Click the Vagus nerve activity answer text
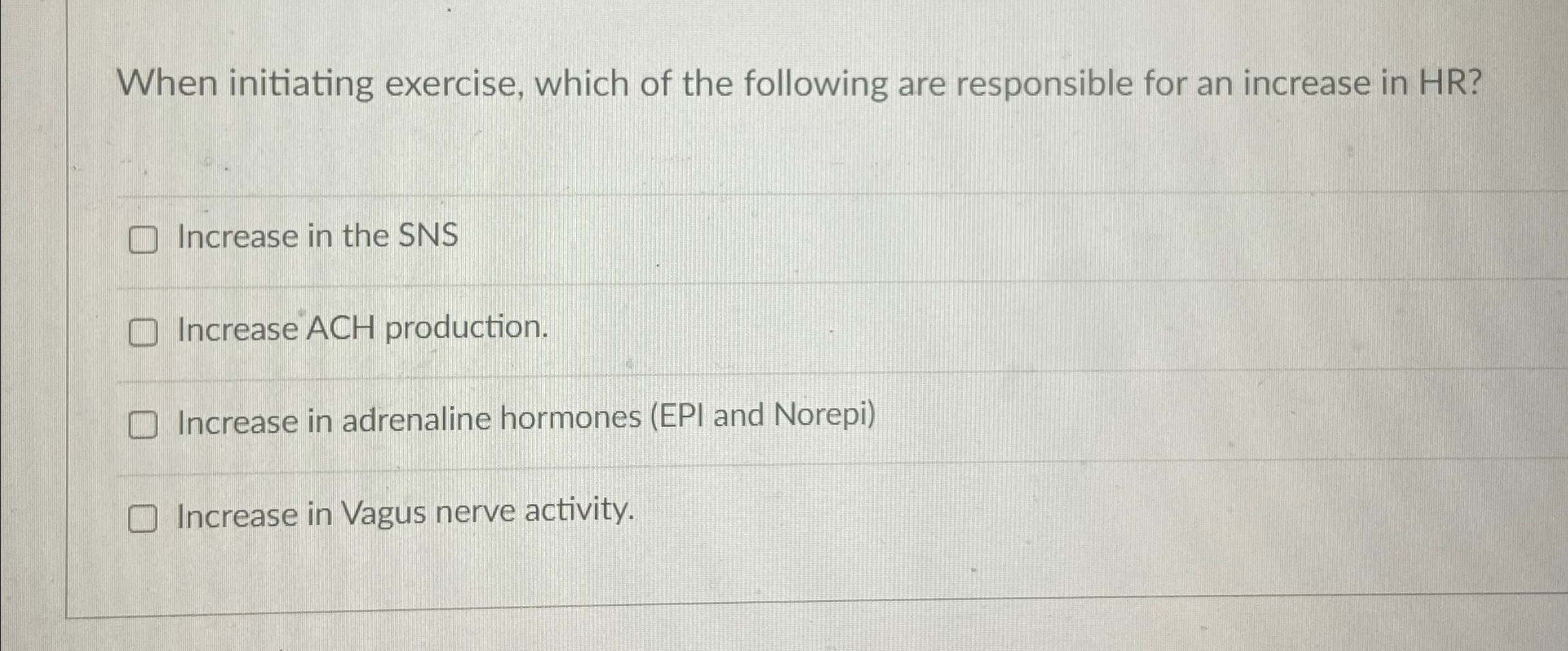Screen dimensions: 1568x651 [403, 514]
